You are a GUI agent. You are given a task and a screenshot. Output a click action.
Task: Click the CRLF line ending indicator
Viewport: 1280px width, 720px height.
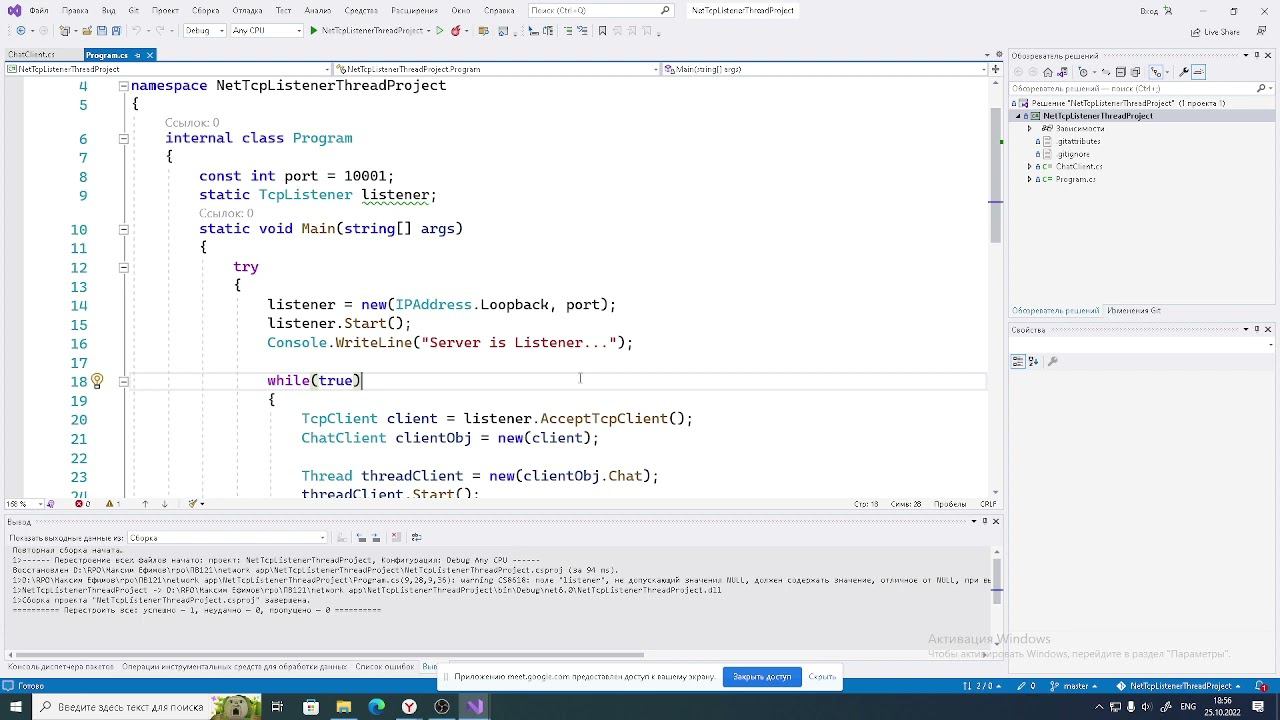pyautogui.click(x=988, y=504)
